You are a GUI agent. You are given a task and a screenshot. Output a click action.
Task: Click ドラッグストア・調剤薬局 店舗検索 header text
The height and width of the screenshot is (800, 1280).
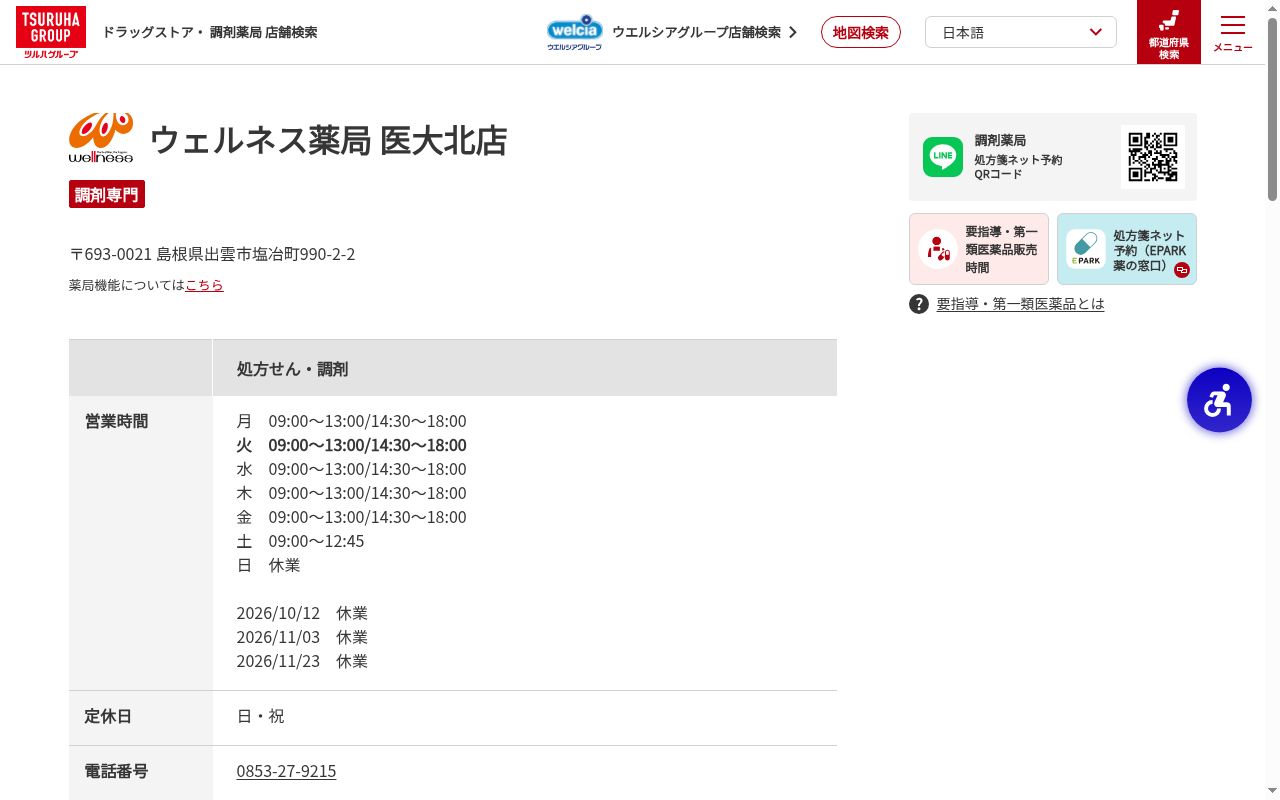coord(210,32)
